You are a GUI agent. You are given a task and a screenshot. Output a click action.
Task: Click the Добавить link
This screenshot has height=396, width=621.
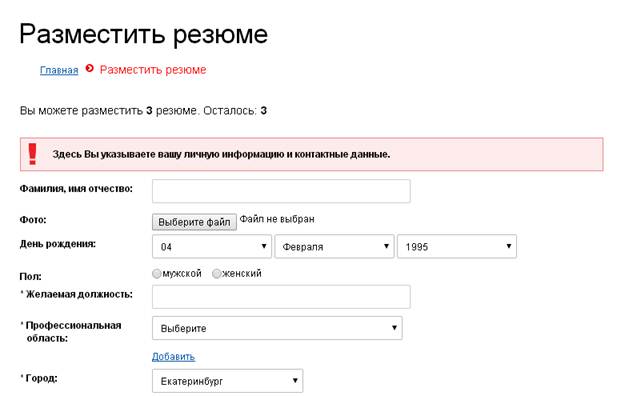(173, 356)
